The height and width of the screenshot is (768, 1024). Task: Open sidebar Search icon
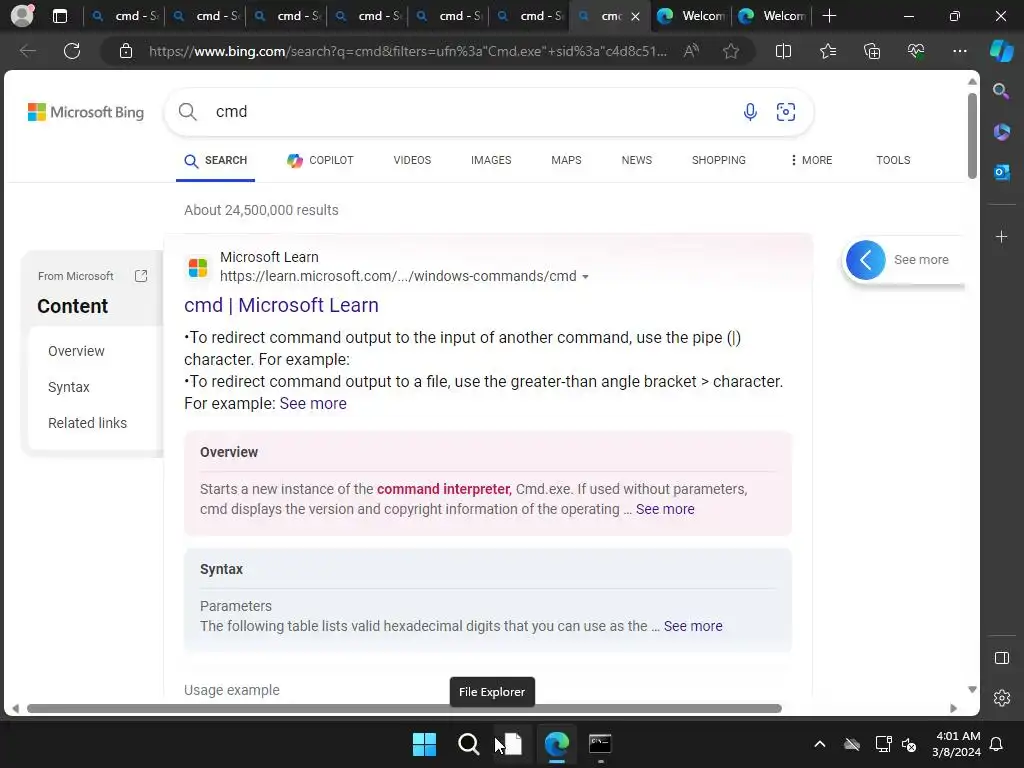(x=1001, y=91)
